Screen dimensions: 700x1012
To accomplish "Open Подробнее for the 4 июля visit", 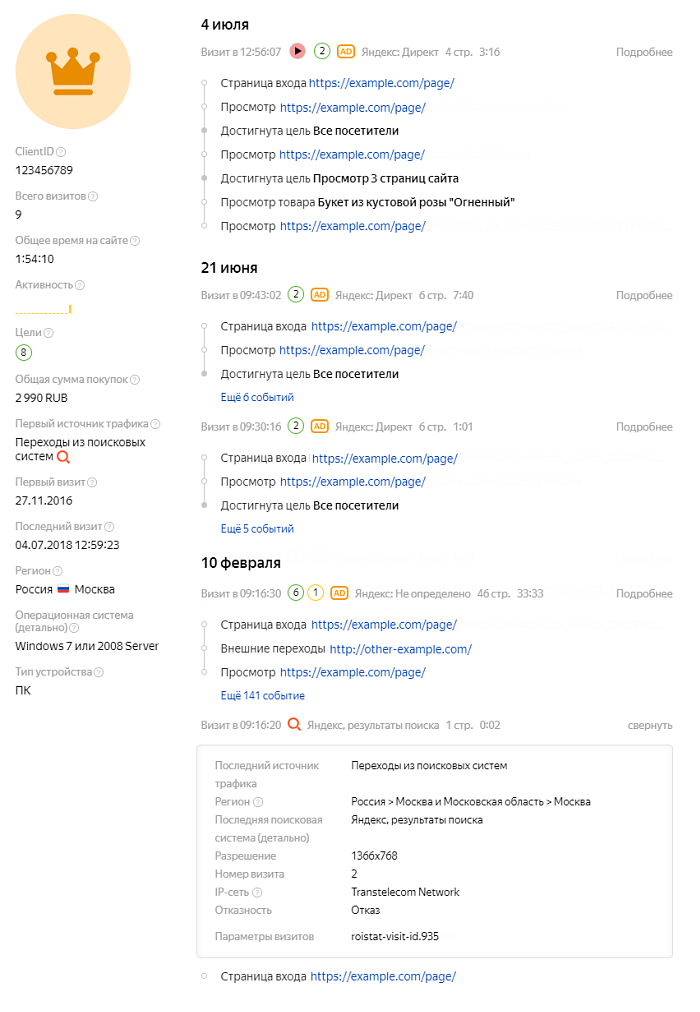I will 644,52.
